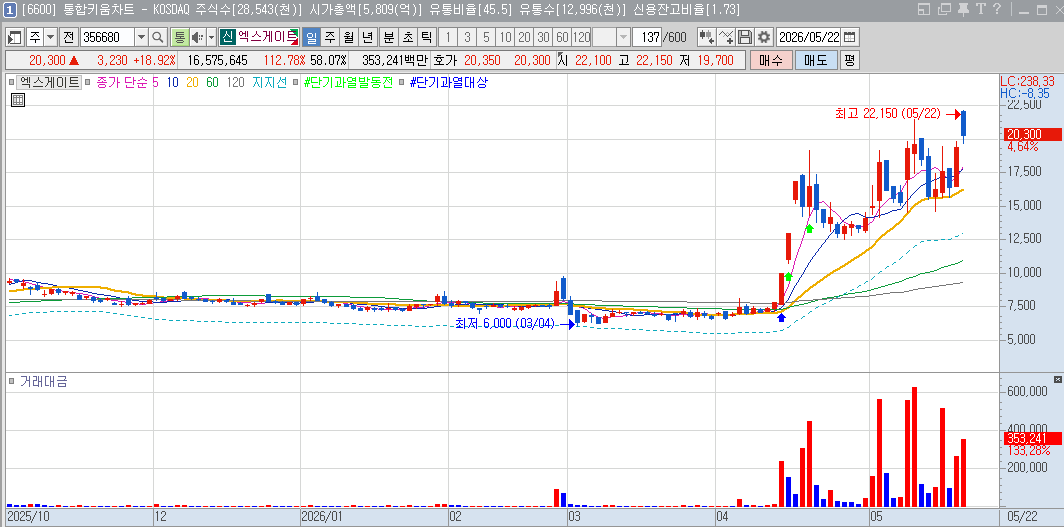1064x527 pixels.
Task: Toggle the green 통 integrated button
Action: click(179, 37)
